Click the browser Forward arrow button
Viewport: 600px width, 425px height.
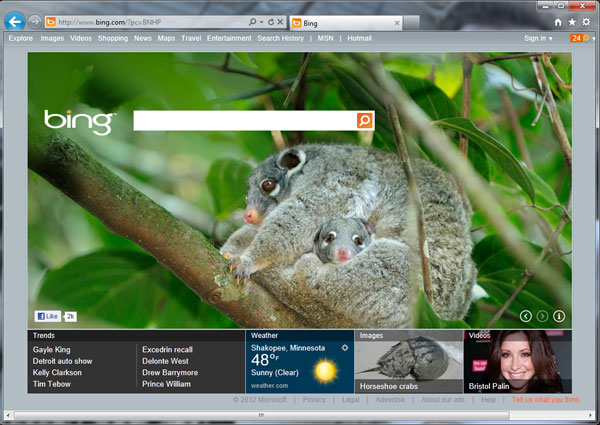[x=35, y=22]
